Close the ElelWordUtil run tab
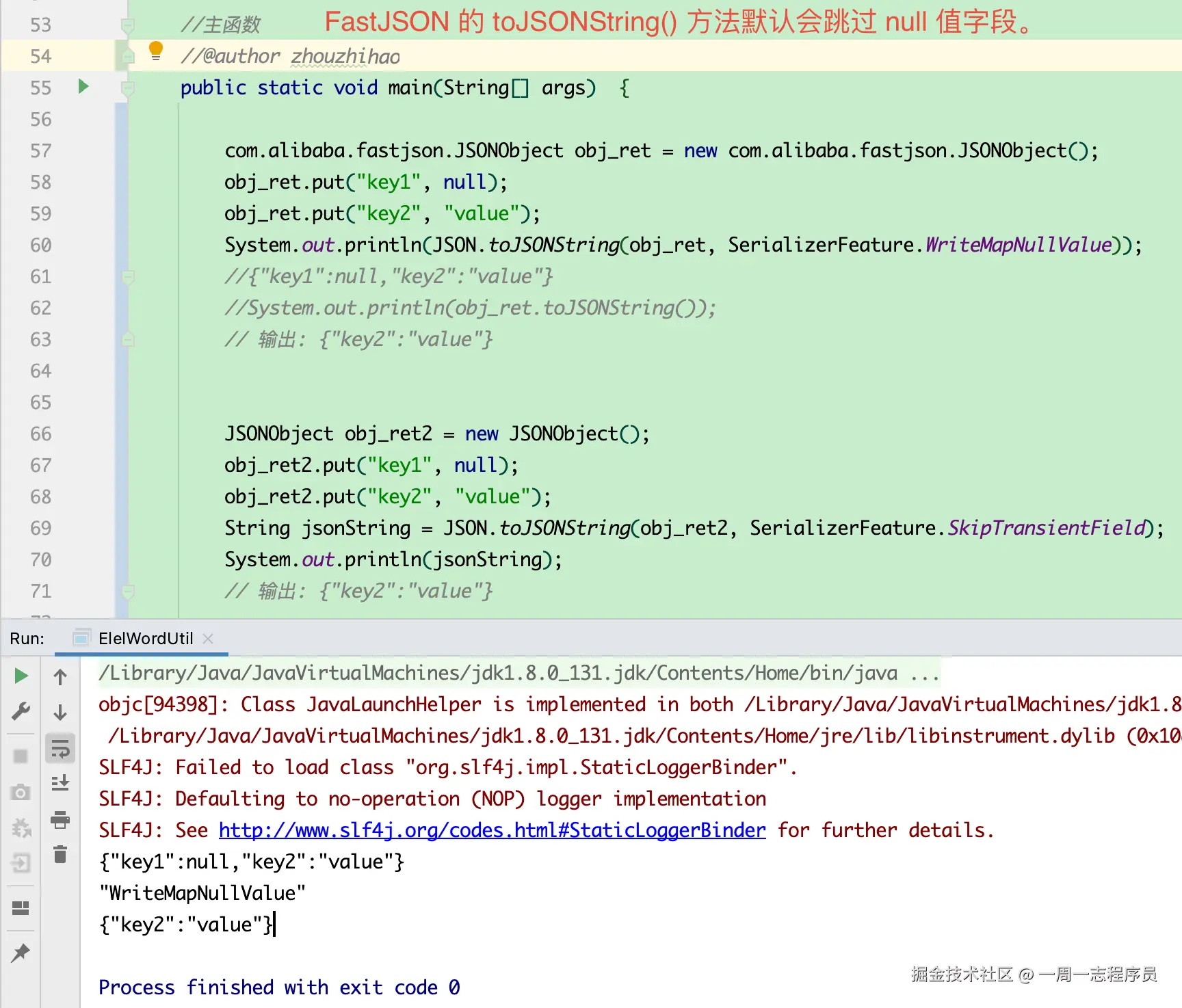This screenshot has width=1182, height=1008. coord(208,638)
